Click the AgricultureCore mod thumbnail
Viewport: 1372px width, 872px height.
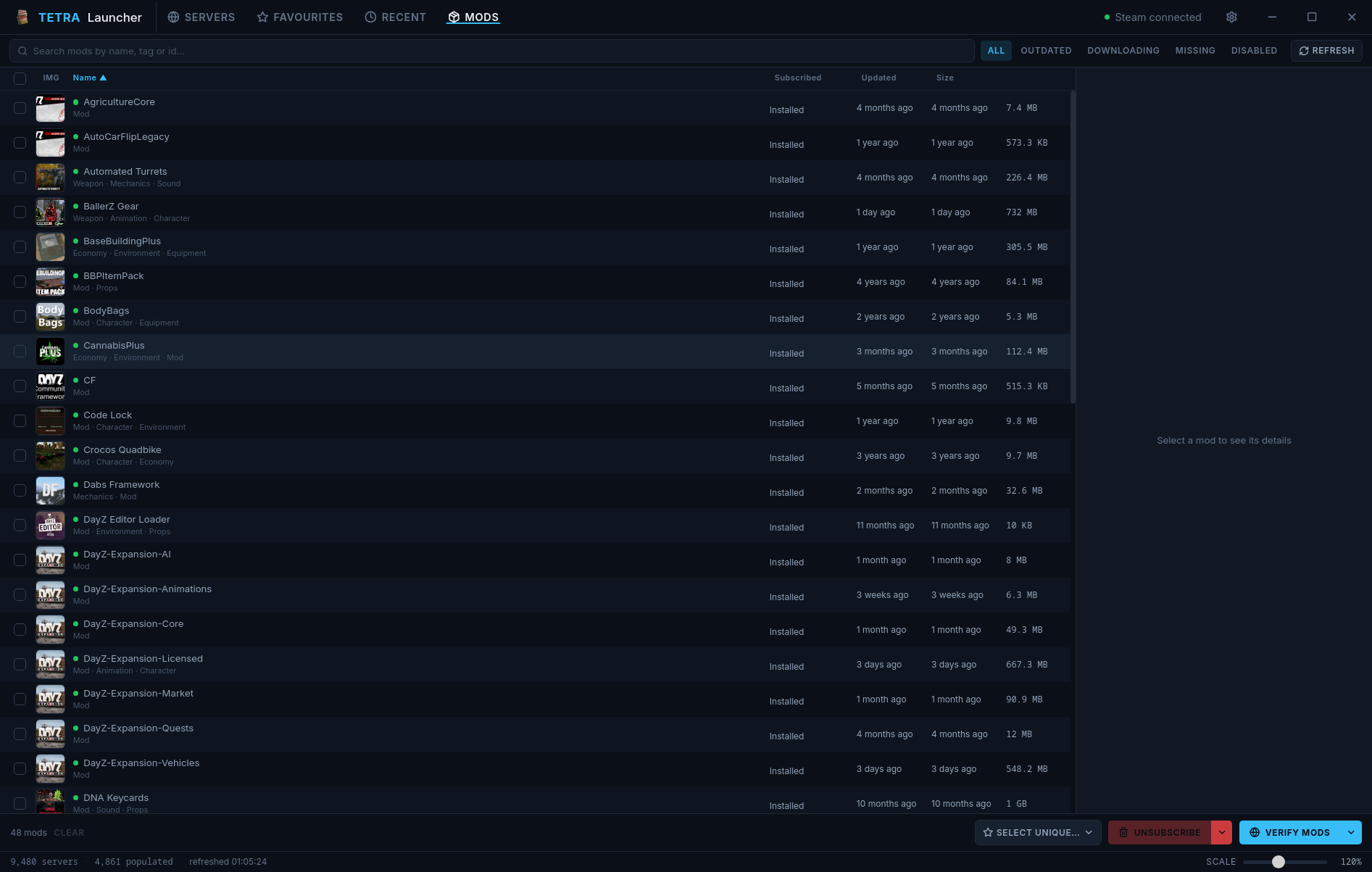[x=51, y=108]
